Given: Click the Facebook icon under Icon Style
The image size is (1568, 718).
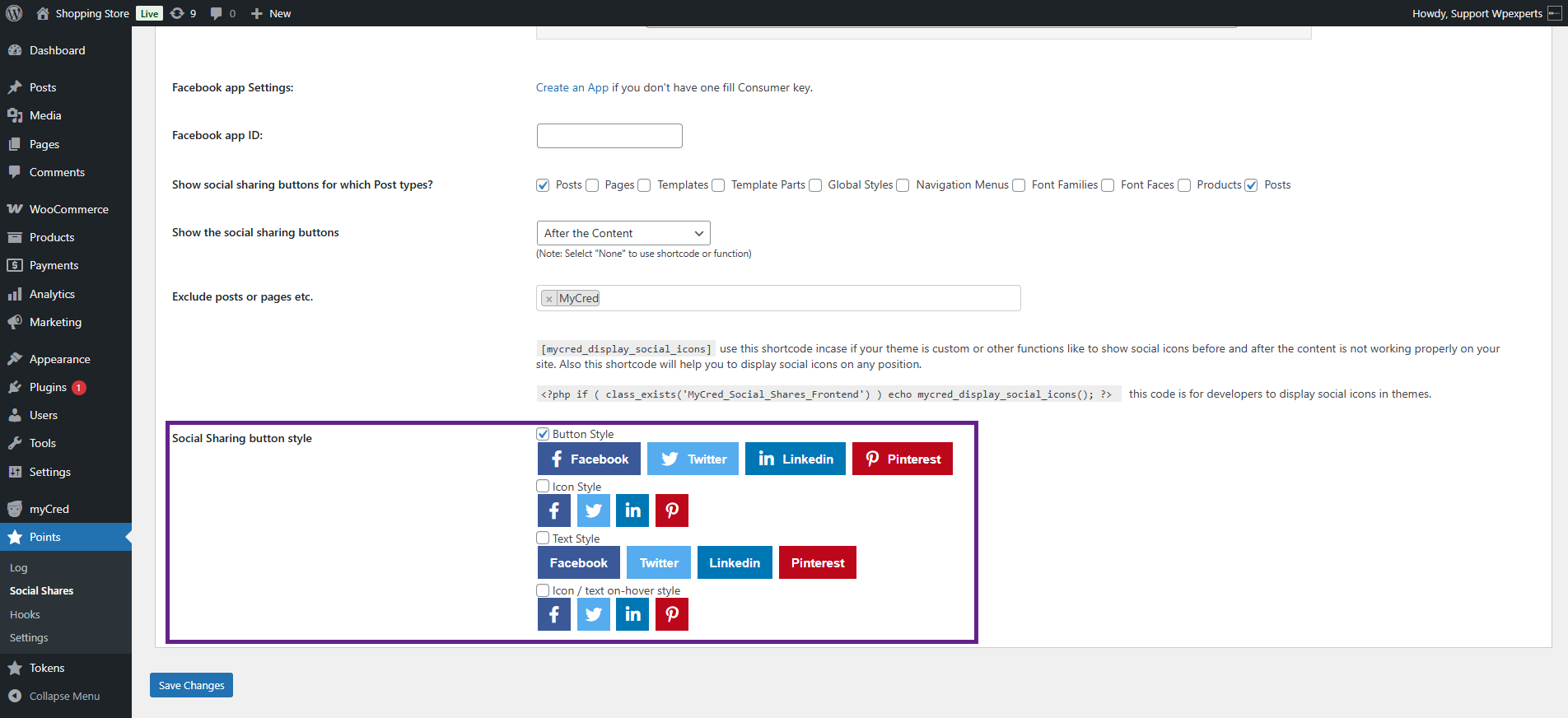Looking at the screenshot, I should [x=554, y=511].
